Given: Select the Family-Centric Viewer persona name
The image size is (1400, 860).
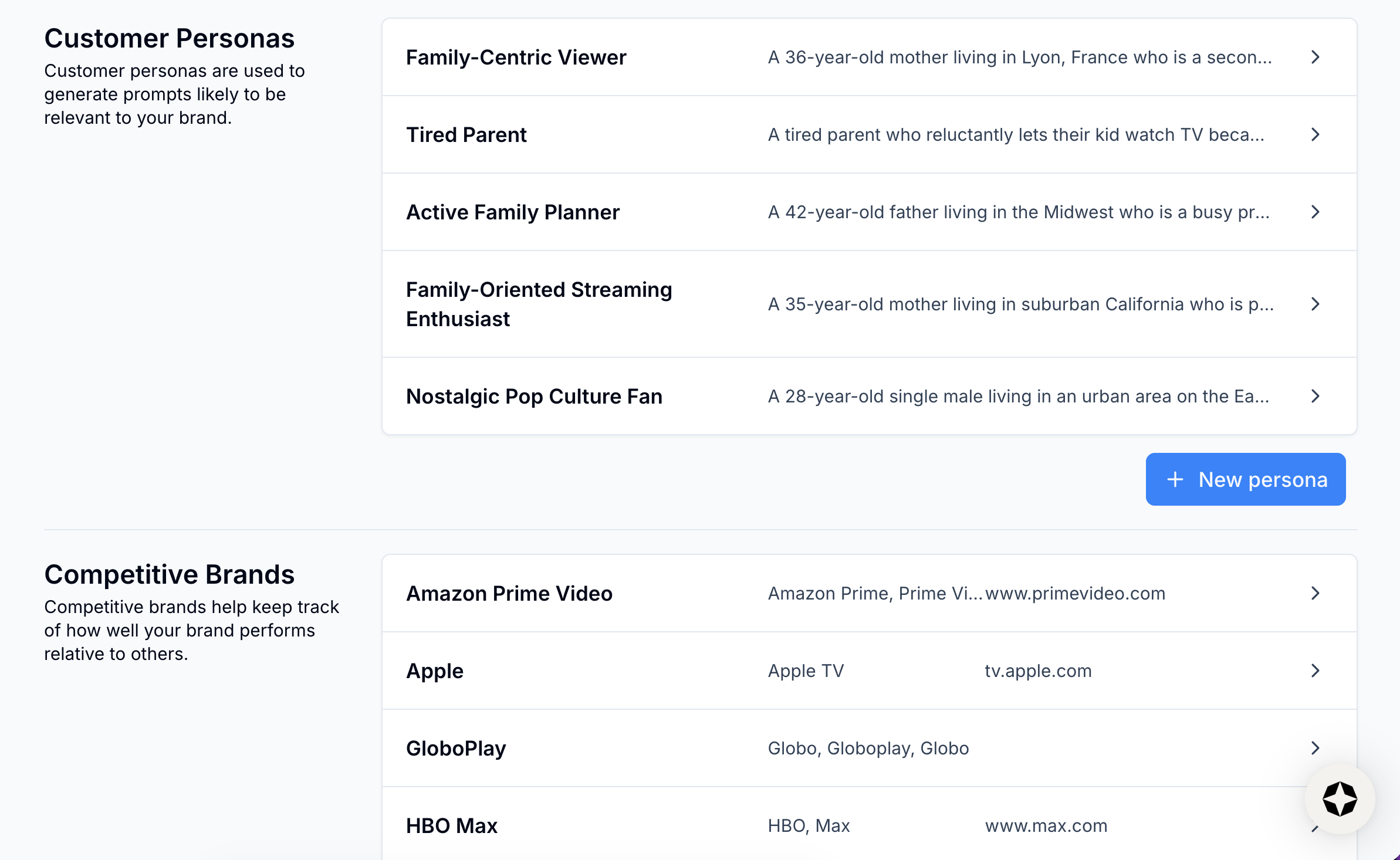Looking at the screenshot, I should point(516,57).
